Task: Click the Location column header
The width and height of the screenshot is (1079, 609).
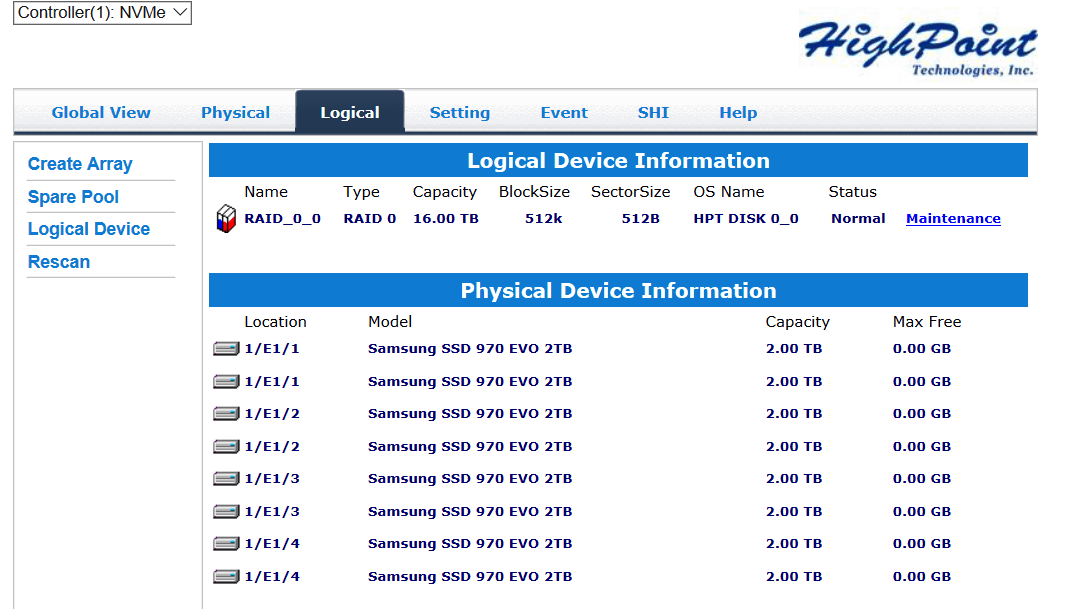Action: tap(275, 322)
